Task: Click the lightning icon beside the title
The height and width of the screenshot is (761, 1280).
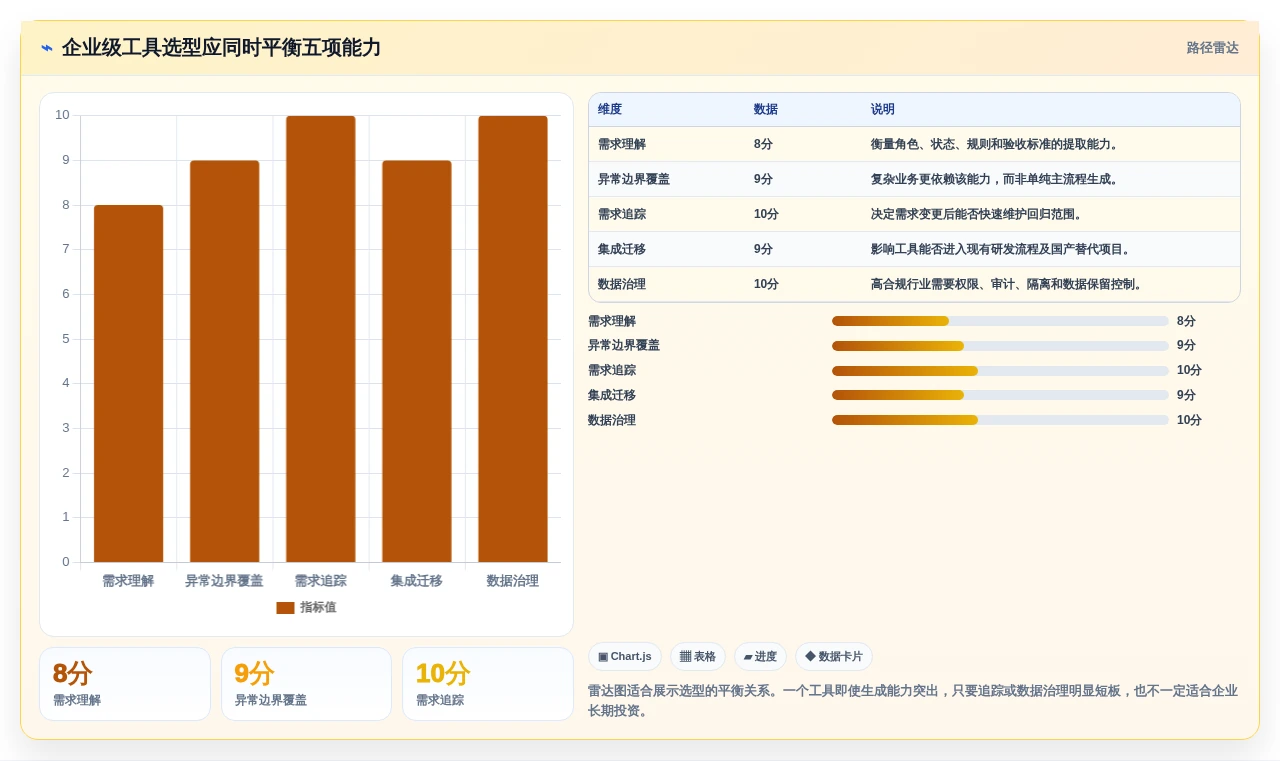Action: tap(47, 48)
